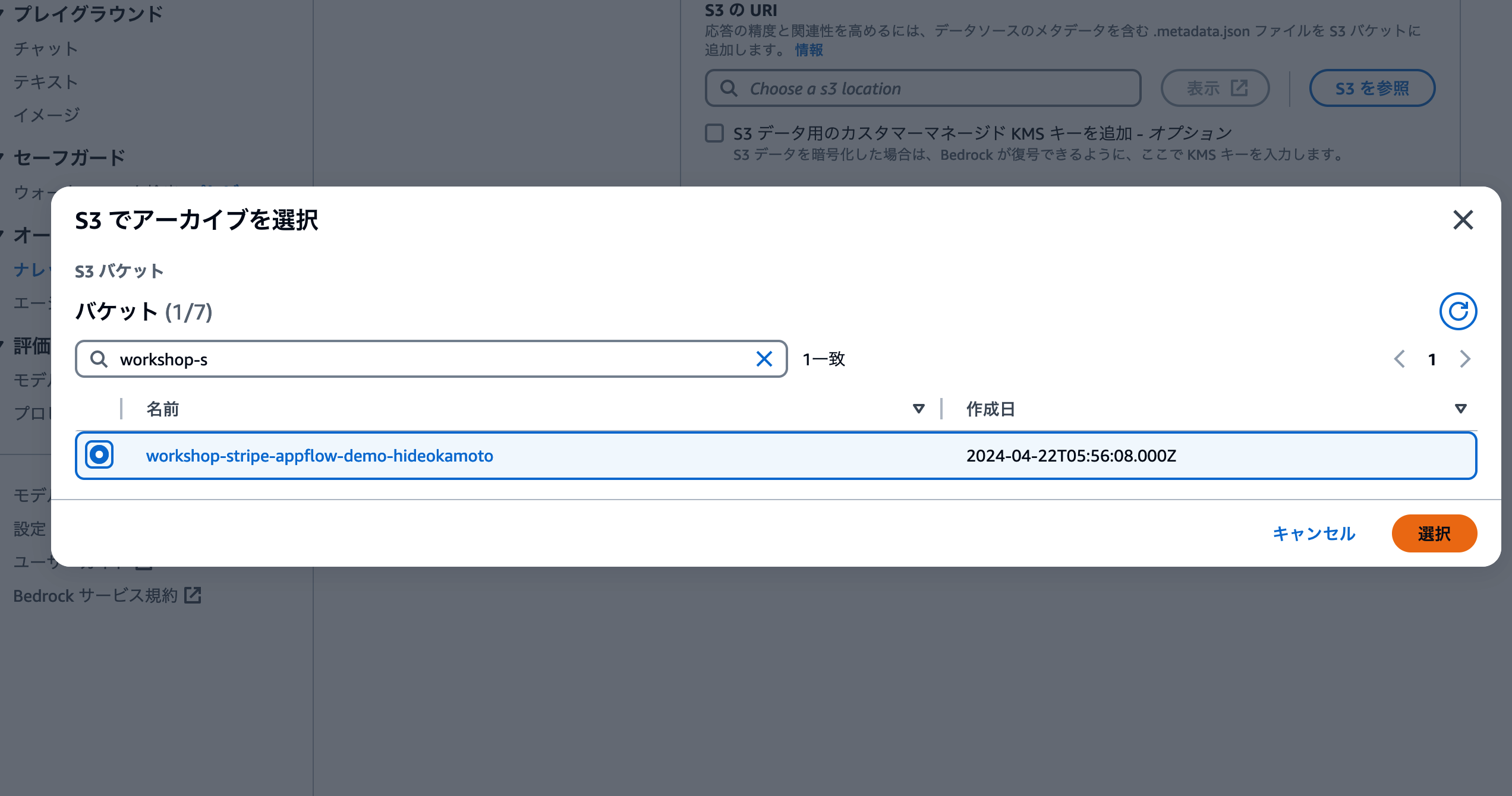Open ユーザーガイド external link icon

(143, 566)
